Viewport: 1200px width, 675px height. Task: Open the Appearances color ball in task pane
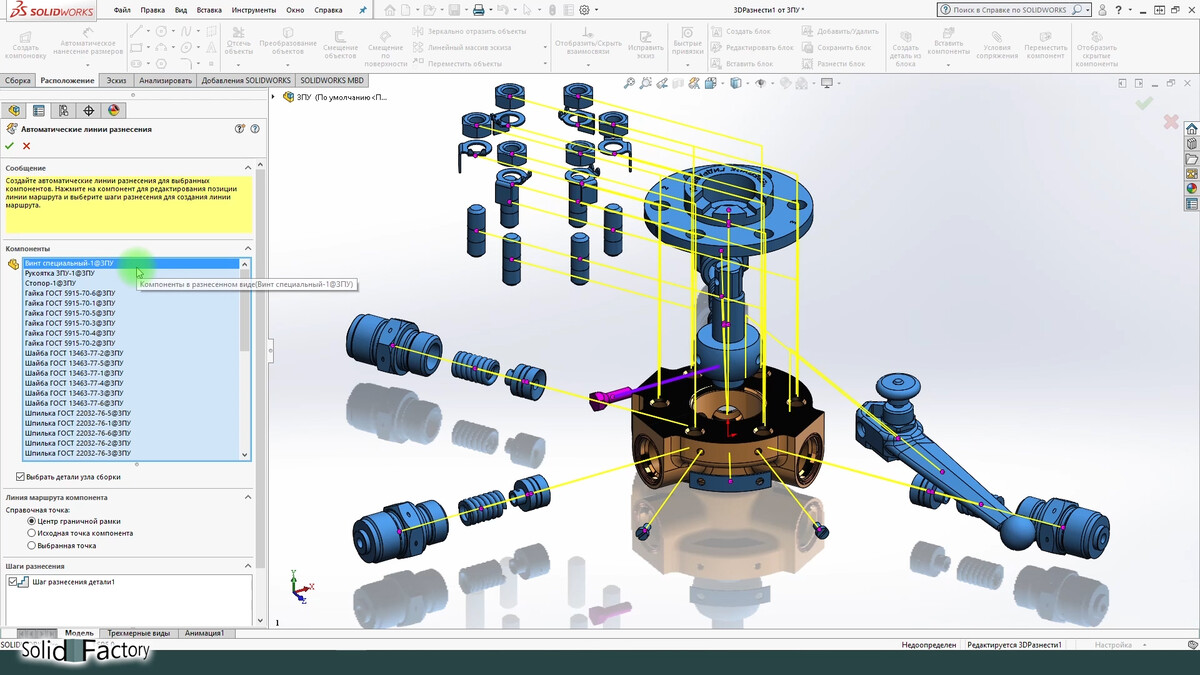[x=1191, y=188]
